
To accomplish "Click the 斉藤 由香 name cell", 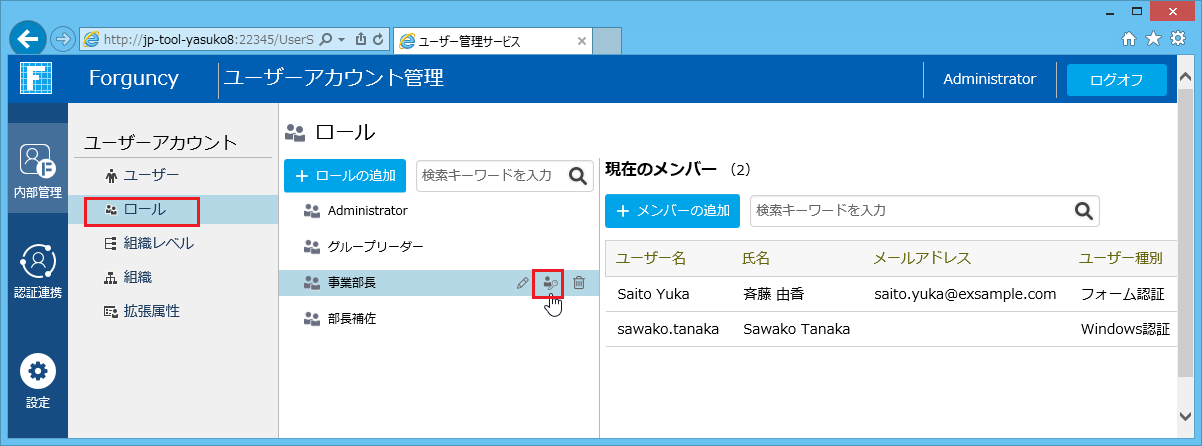I will click(774, 294).
